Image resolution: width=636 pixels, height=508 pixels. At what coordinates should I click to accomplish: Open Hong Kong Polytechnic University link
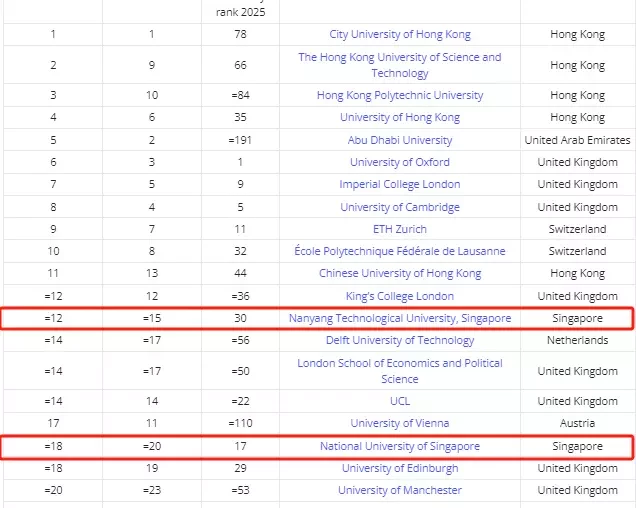pyautogui.click(x=400, y=95)
